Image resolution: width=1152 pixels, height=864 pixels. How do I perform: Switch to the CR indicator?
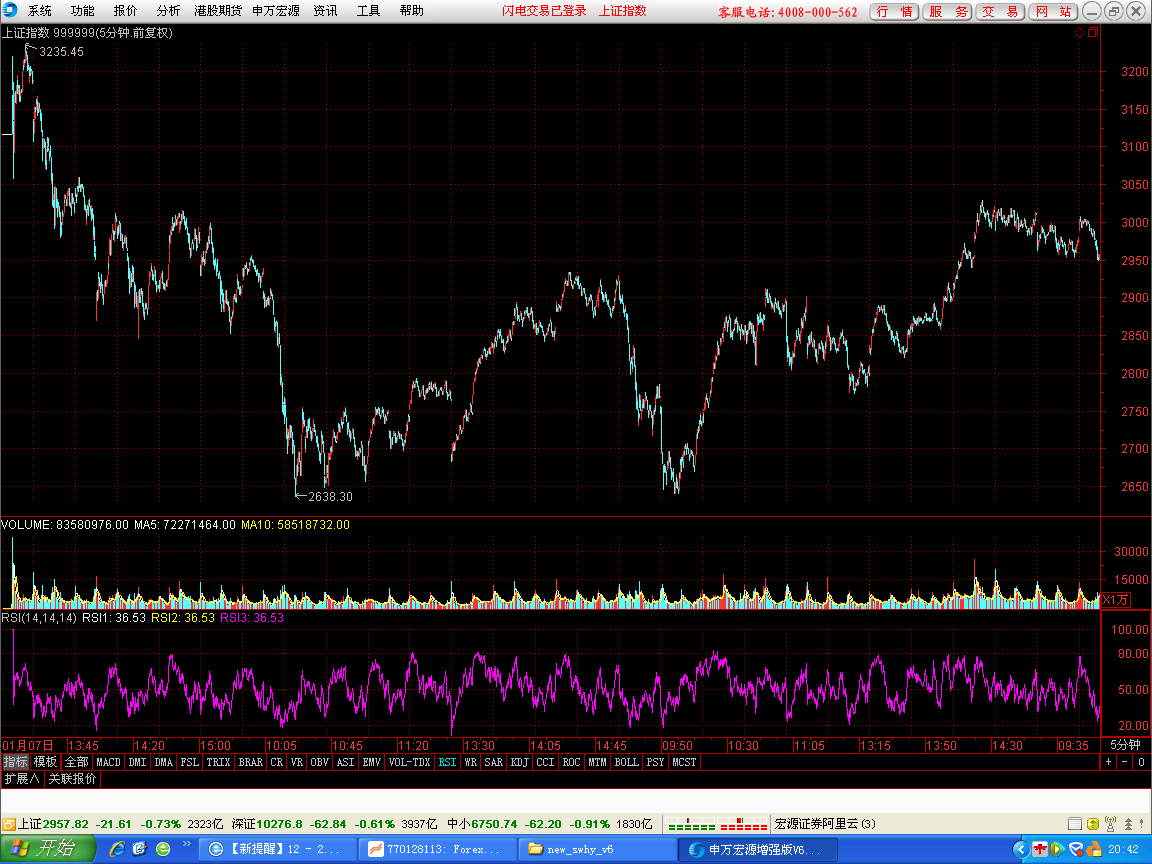[276, 762]
